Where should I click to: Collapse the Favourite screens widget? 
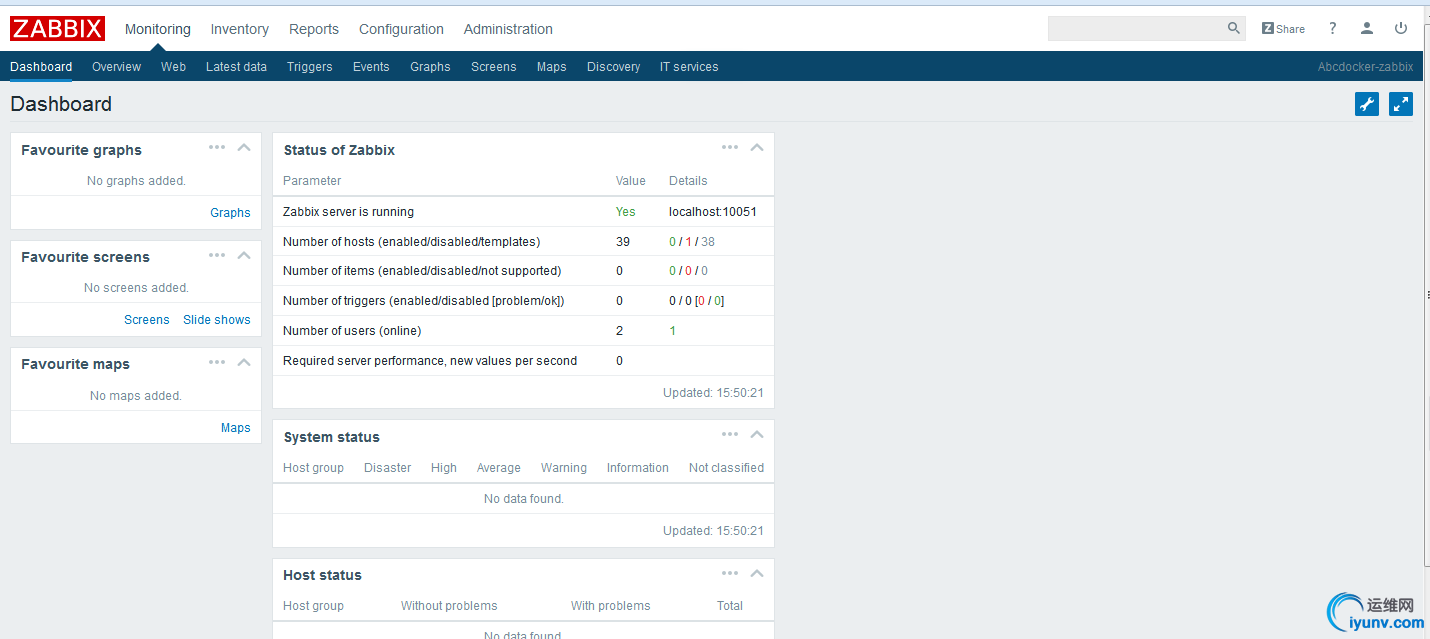point(244,255)
